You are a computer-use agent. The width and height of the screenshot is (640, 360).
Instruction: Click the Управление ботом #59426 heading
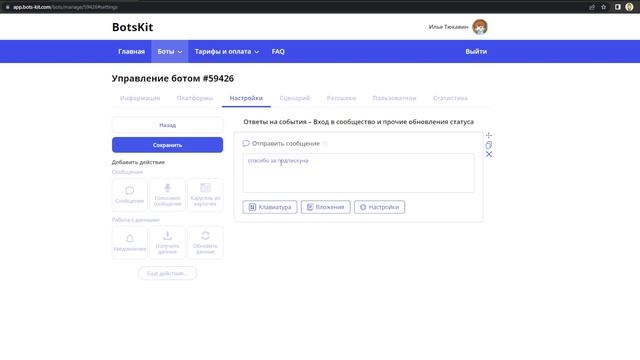pos(173,78)
